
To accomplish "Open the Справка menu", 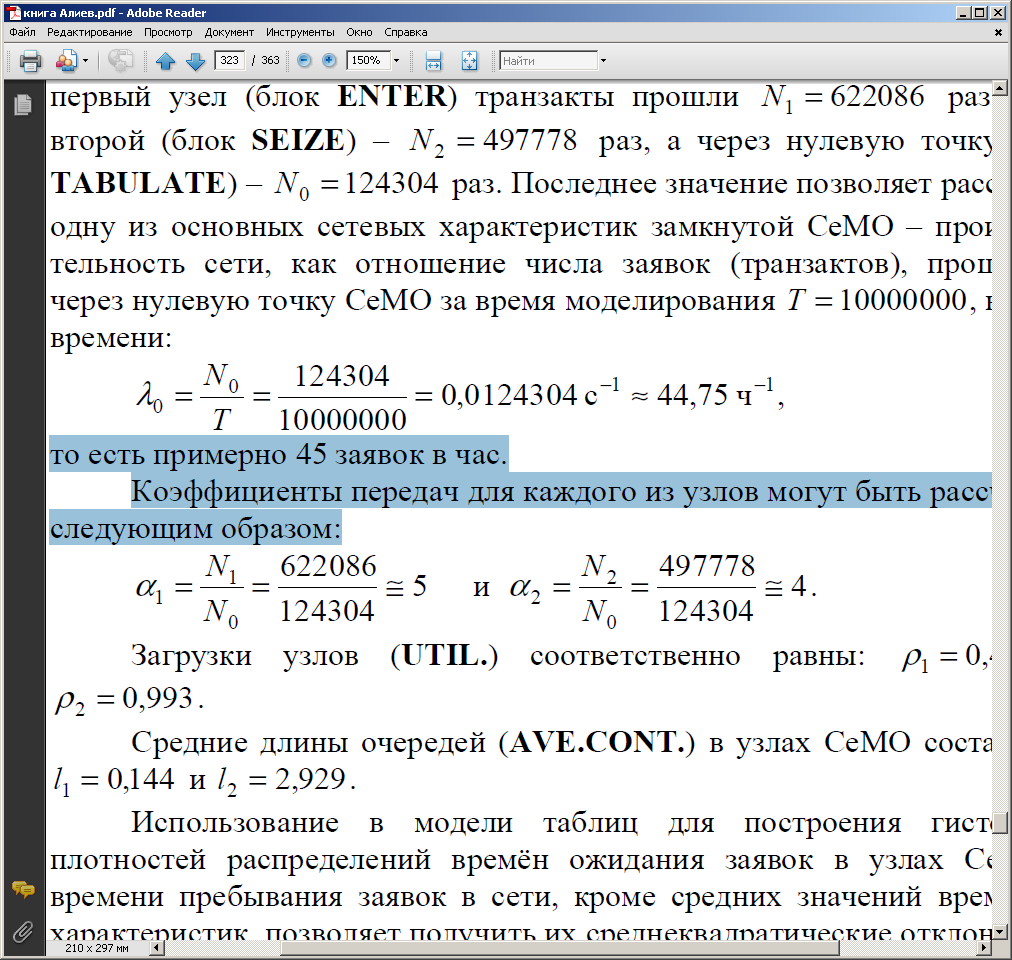I will click(406, 32).
